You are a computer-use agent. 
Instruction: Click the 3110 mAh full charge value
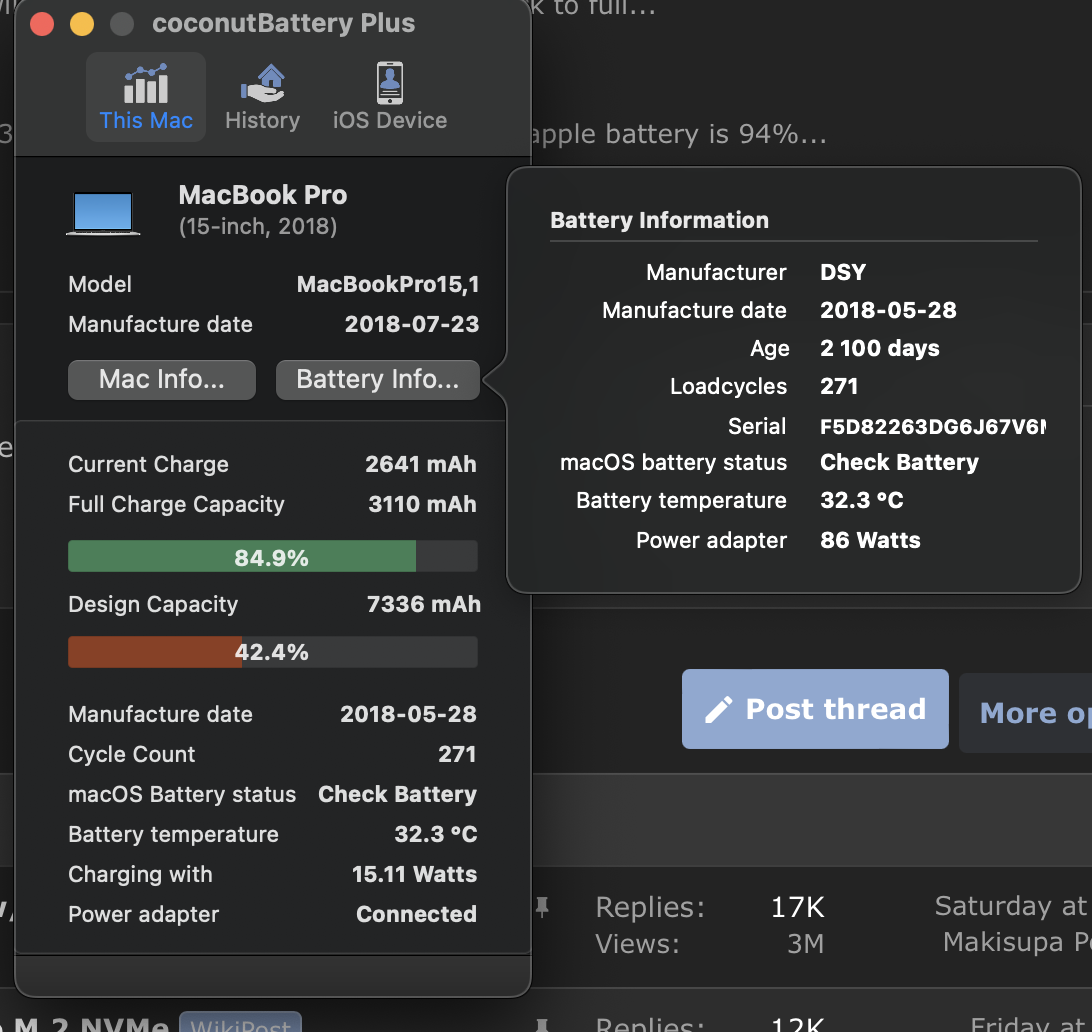[x=422, y=503]
